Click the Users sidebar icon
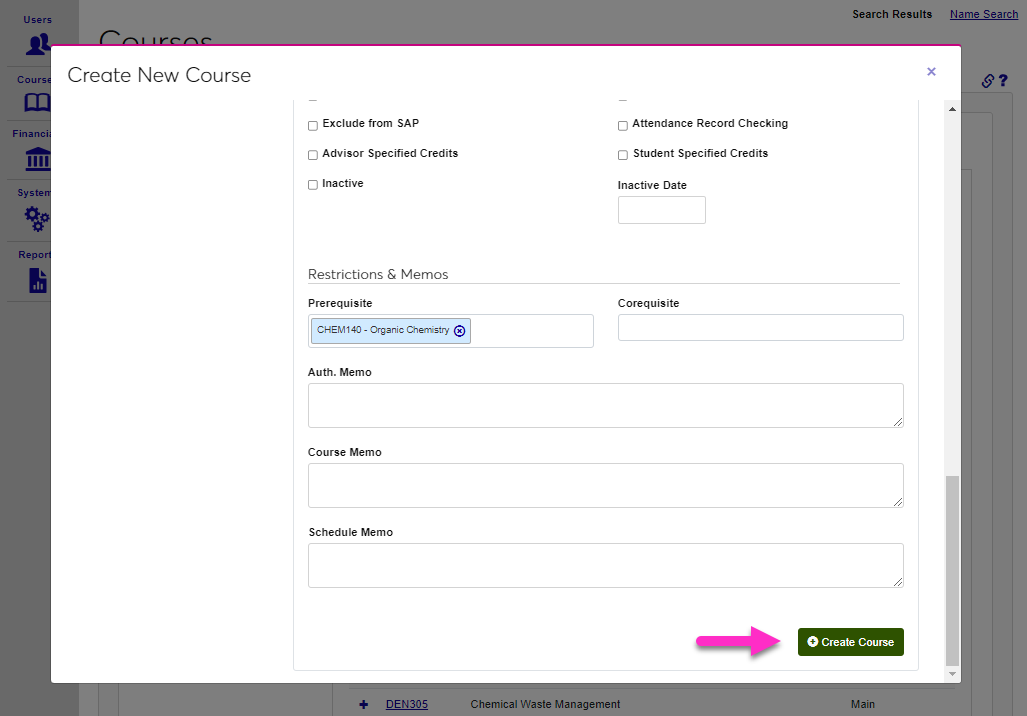 click(x=38, y=44)
